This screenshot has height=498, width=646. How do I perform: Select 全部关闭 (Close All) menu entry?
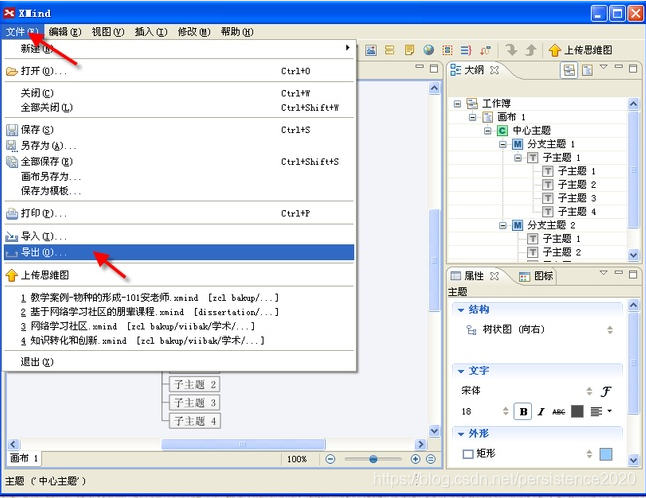click(x=179, y=108)
